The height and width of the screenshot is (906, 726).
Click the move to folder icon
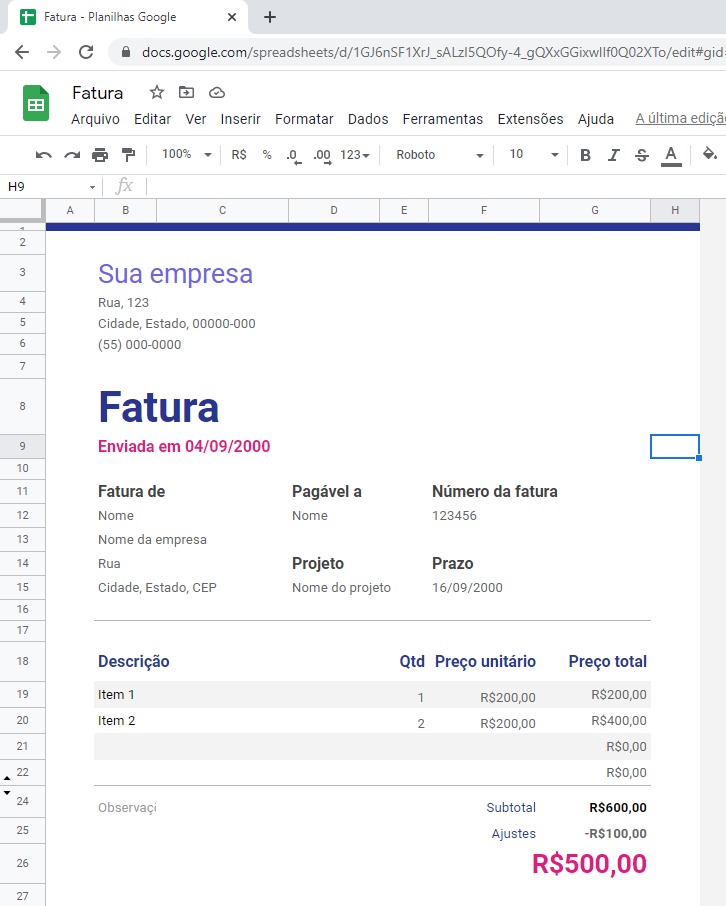[x=186, y=93]
